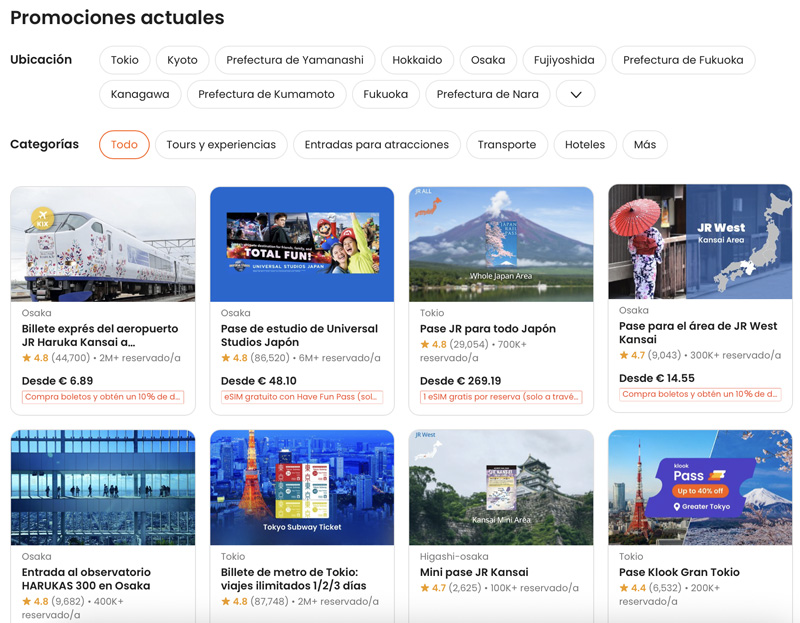Select the Todo category tab
The image size is (800, 623).
coord(124,145)
